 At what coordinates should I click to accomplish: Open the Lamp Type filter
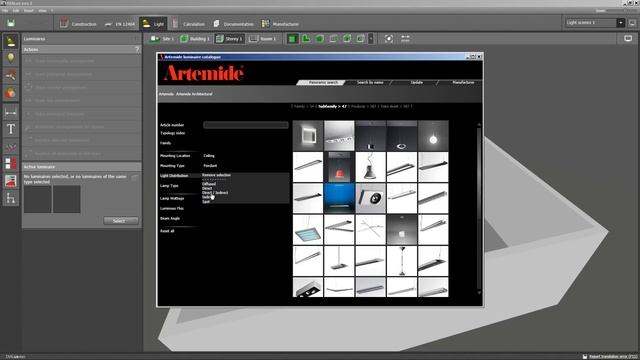pyautogui.click(x=169, y=186)
